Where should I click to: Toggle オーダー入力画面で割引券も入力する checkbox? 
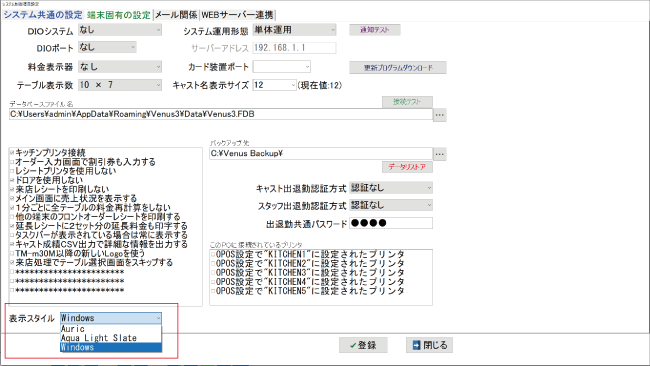pyautogui.click(x=12, y=162)
